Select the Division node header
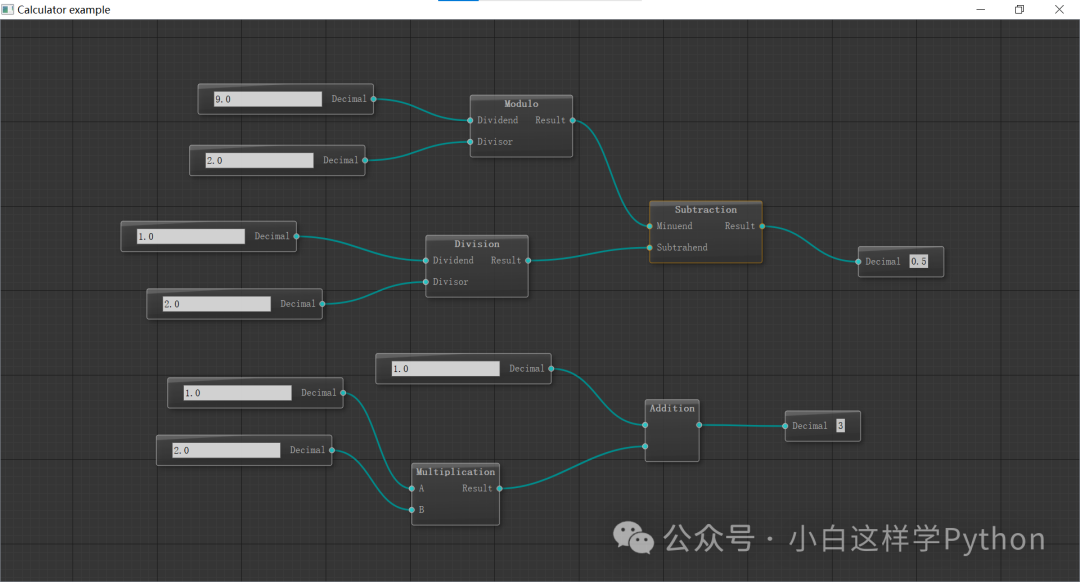The height and width of the screenshot is (582, 1080). 476,243
